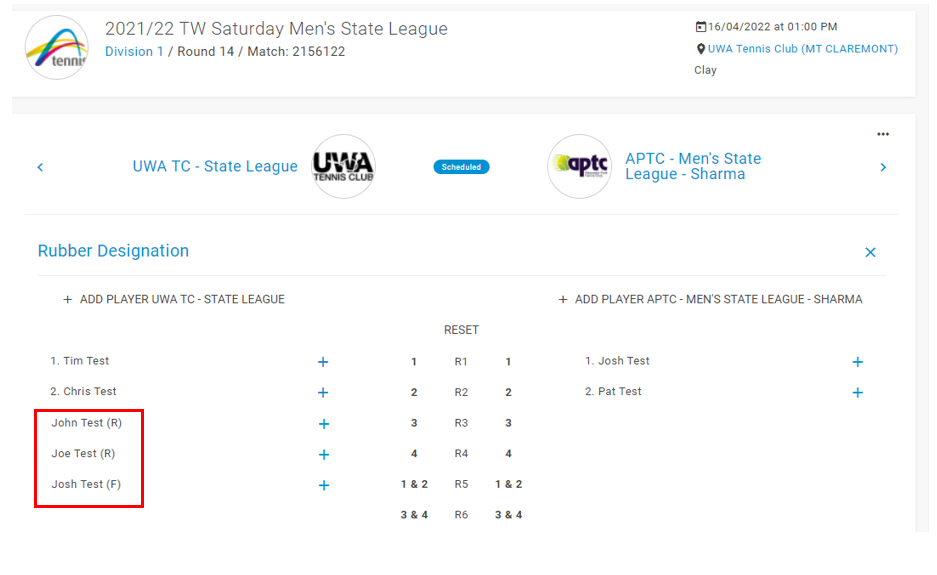Open the Division 1 link
This screenshot has height=575, width=937.
(134, 51)
